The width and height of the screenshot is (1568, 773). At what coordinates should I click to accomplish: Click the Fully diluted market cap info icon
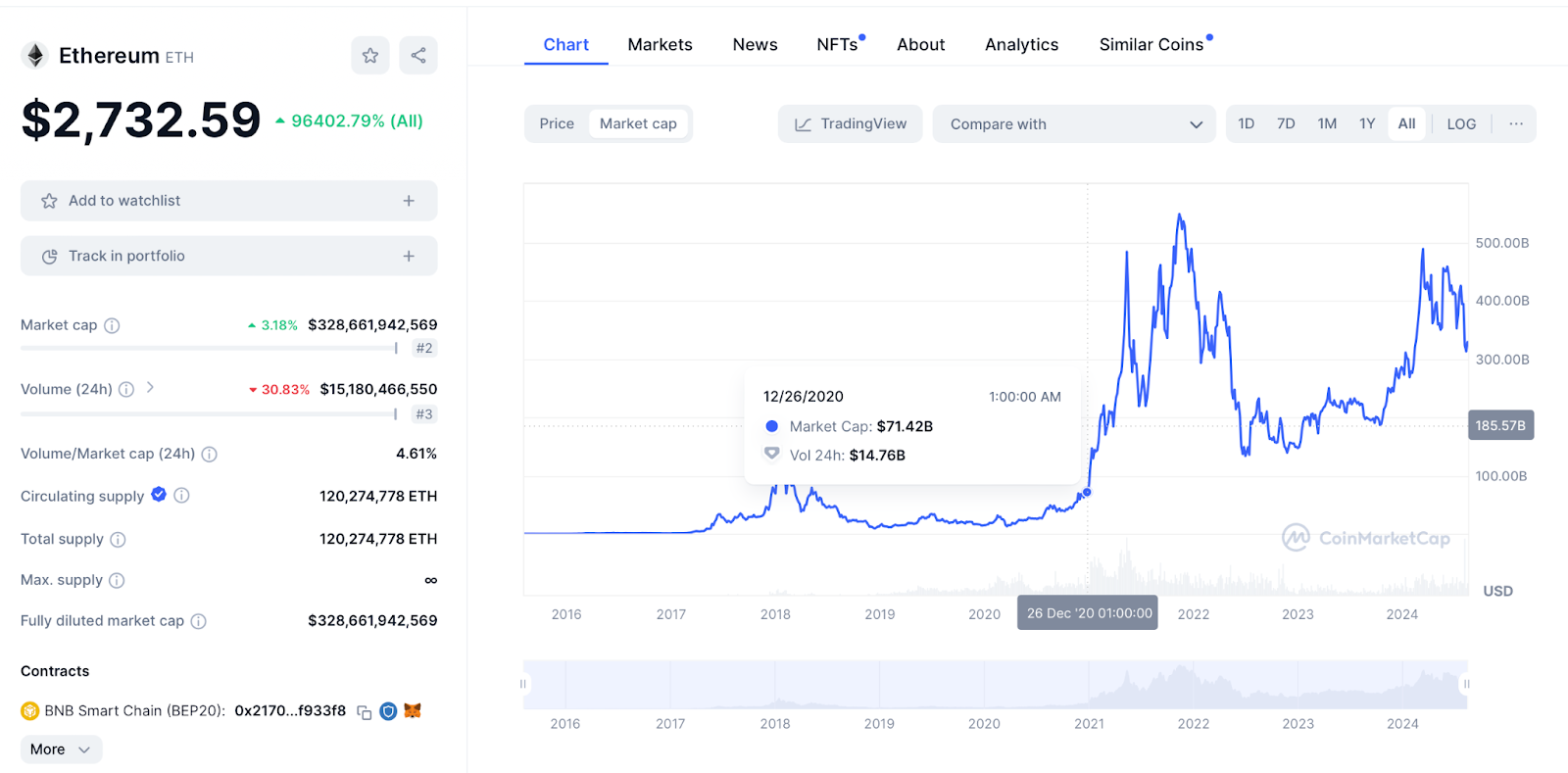click(198, 621)
